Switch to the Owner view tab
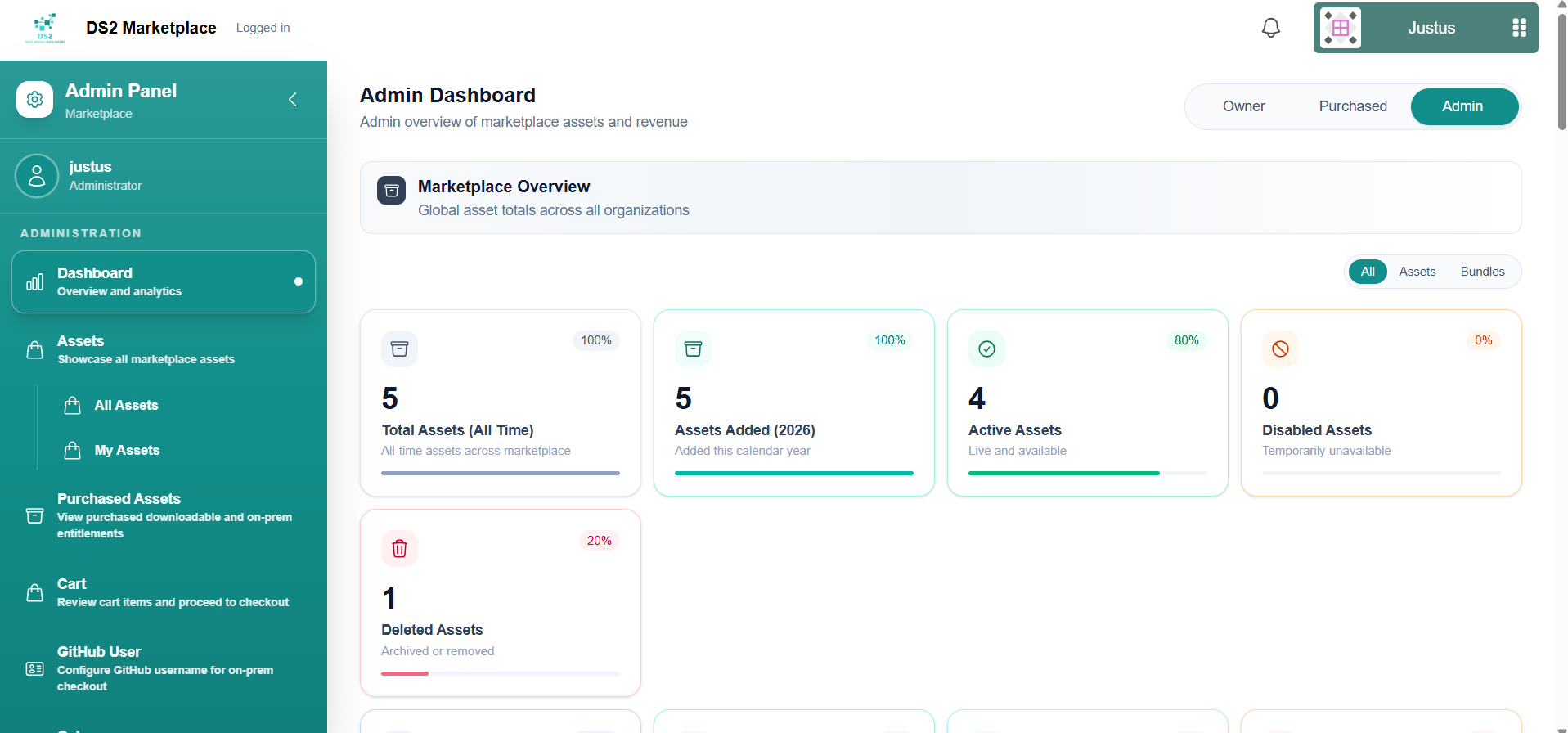 [x=1243, y=106]
